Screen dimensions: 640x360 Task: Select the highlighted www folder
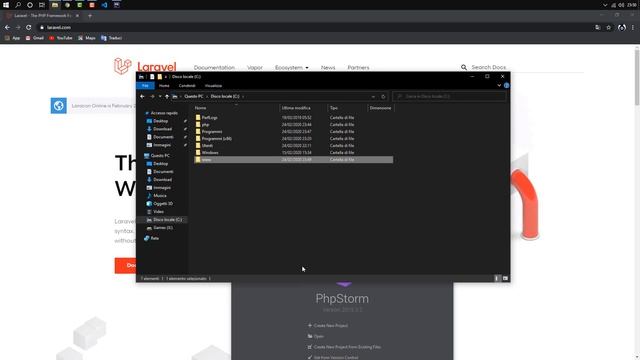pos(293,160)
